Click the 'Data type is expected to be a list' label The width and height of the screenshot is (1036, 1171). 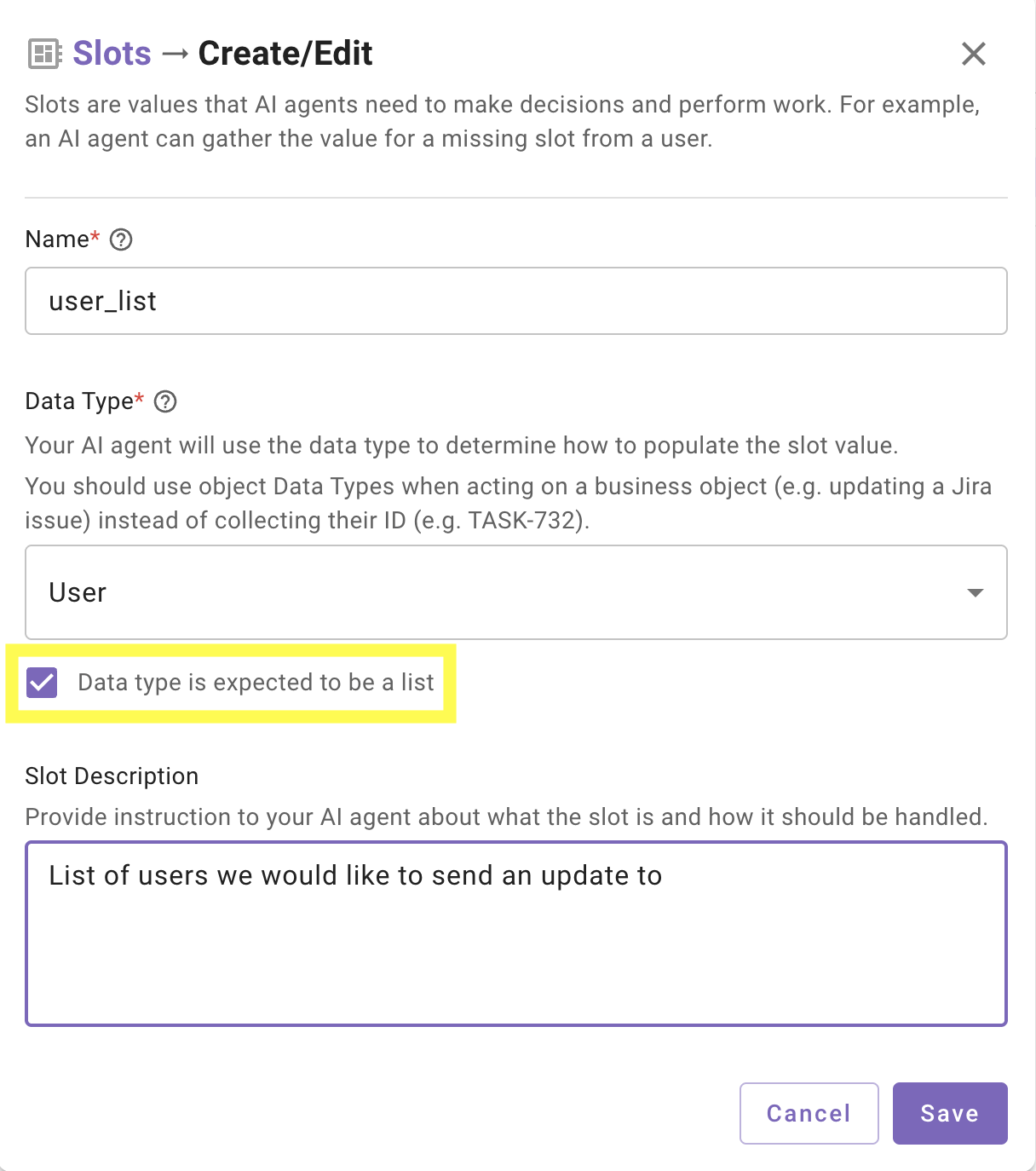pyautogui.click(x=256, y=683)
